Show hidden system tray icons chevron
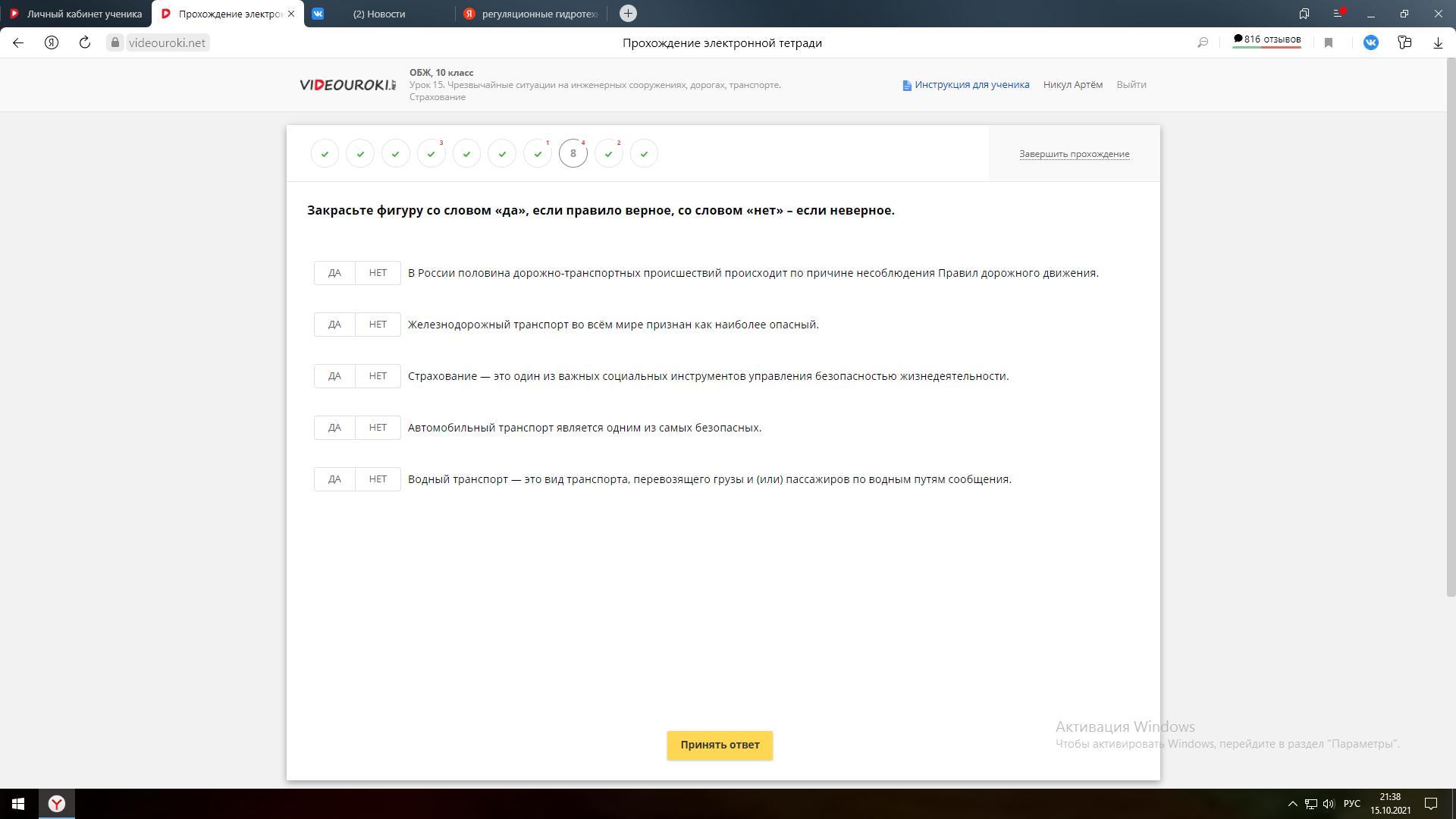This screenshot has width=1456, height=819. click(x=1292, y=804)
